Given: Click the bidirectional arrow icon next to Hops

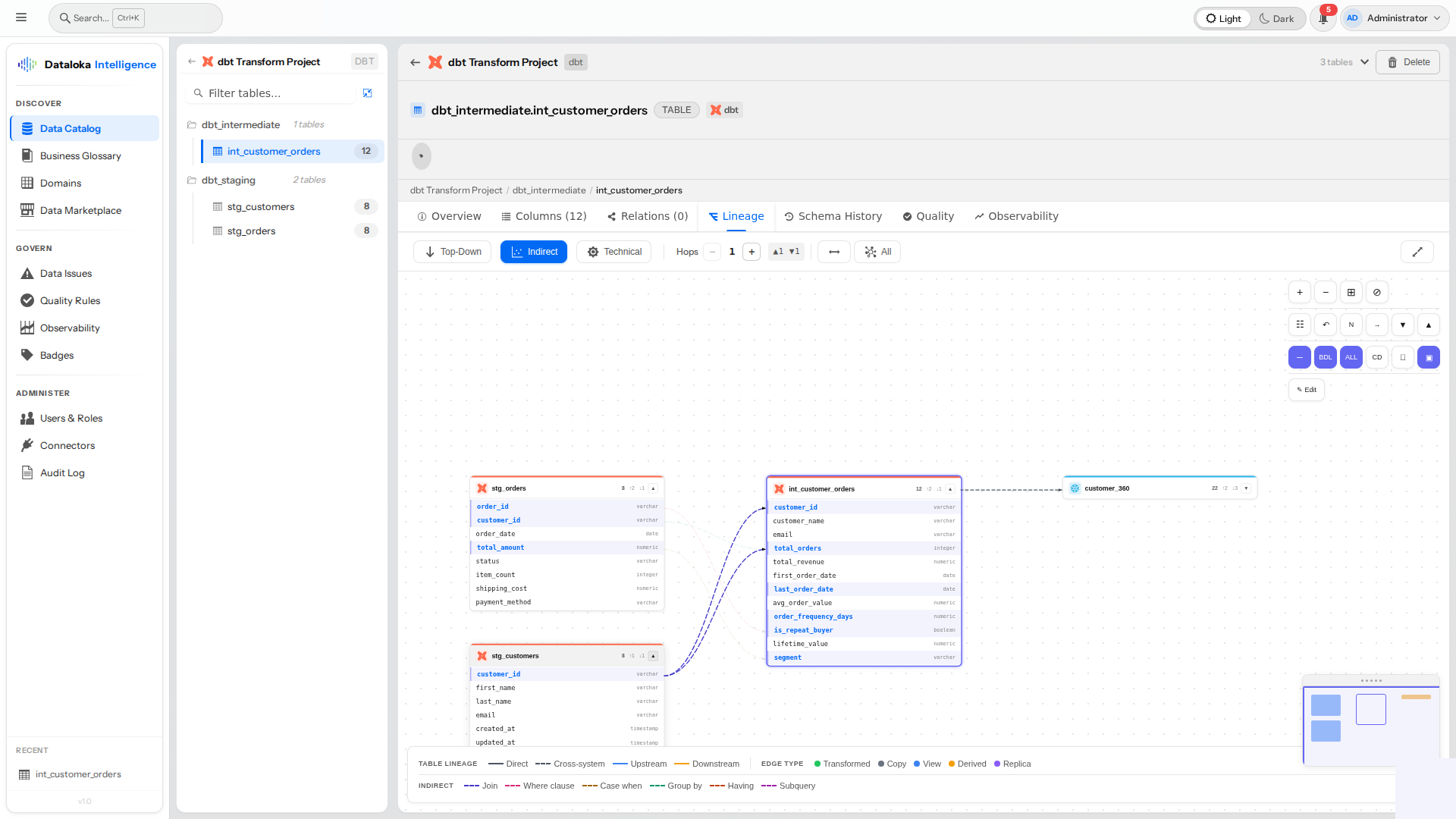Looking at the screenshot, I should click(x=833, y=252).
